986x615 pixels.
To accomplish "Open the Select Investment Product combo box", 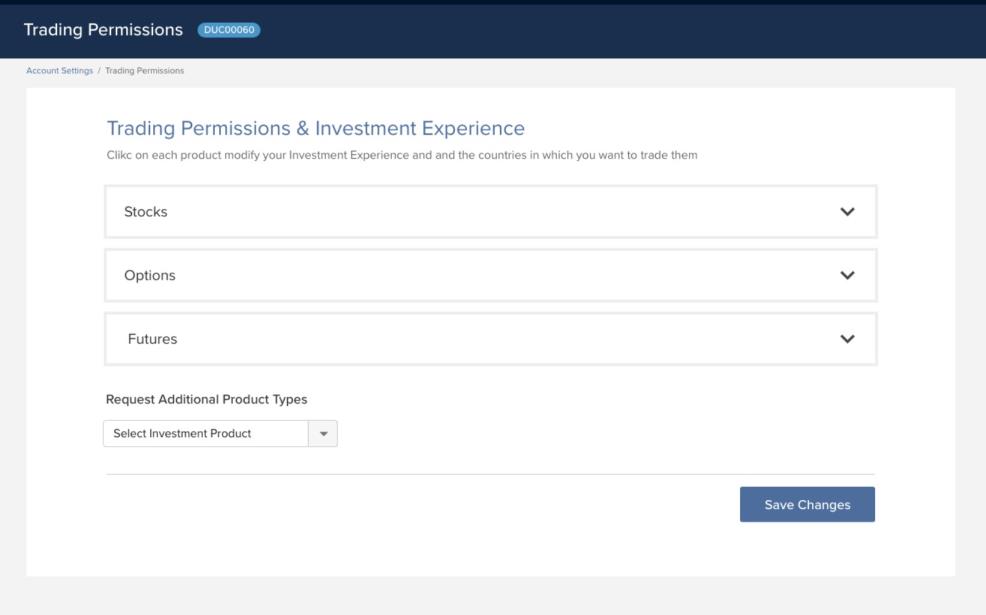I will click(206, 434).
